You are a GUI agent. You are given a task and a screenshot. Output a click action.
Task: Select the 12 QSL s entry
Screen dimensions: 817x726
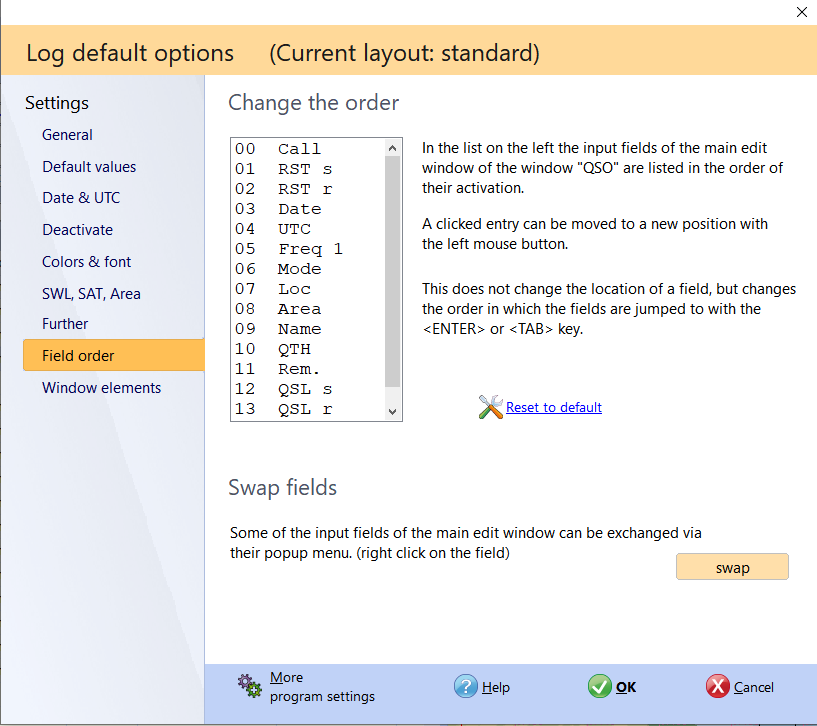[308, 389]
